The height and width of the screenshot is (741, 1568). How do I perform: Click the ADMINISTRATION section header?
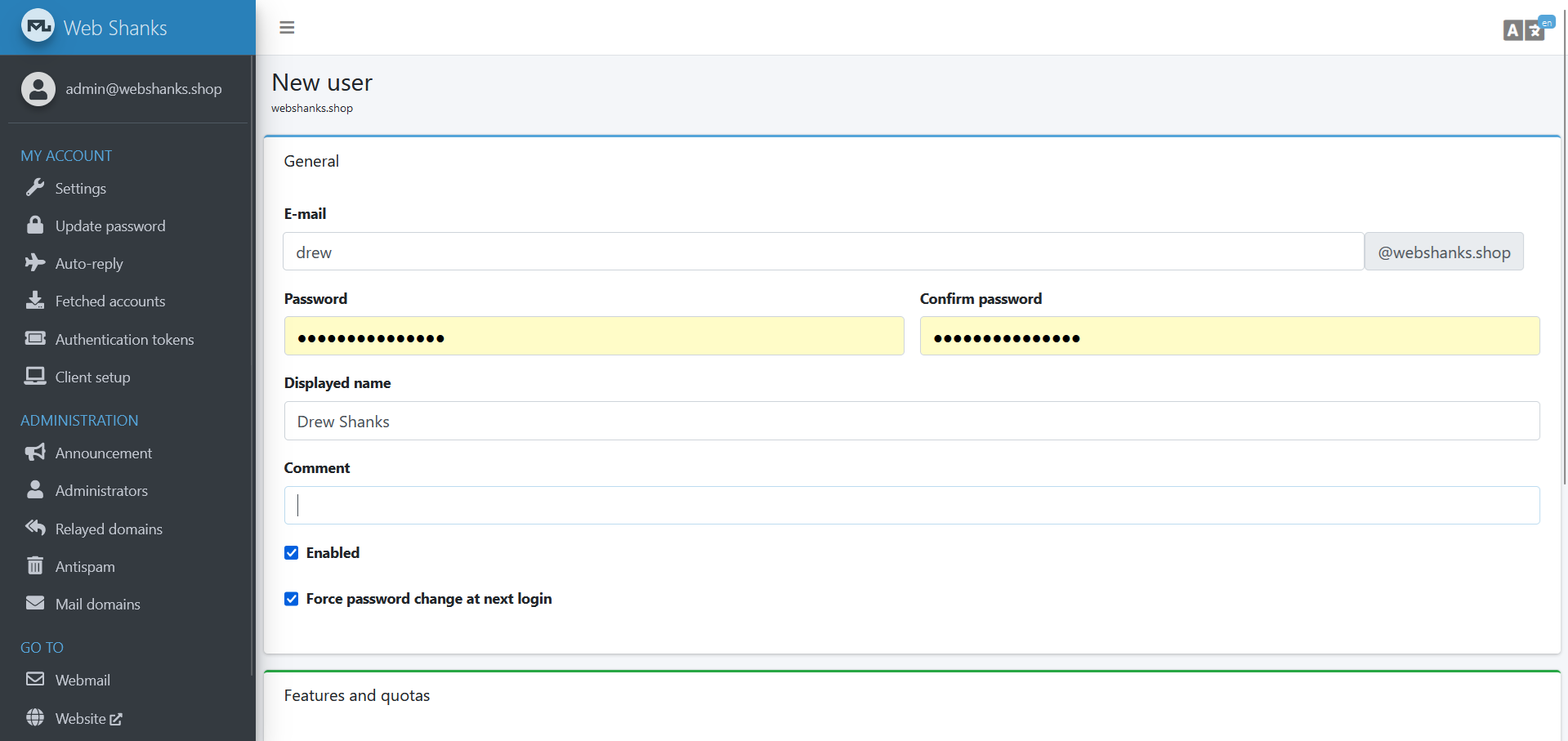(x=79, y=421)
